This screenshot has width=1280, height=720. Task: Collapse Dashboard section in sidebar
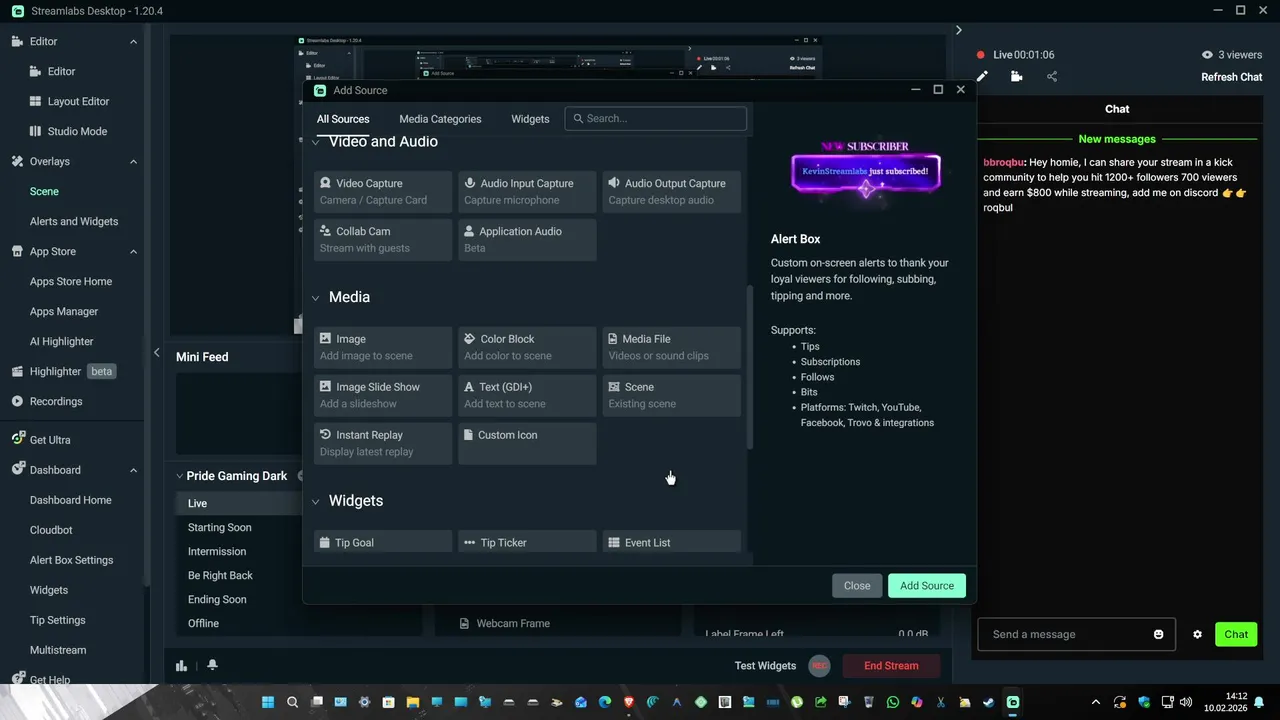[x=134, y=470]
